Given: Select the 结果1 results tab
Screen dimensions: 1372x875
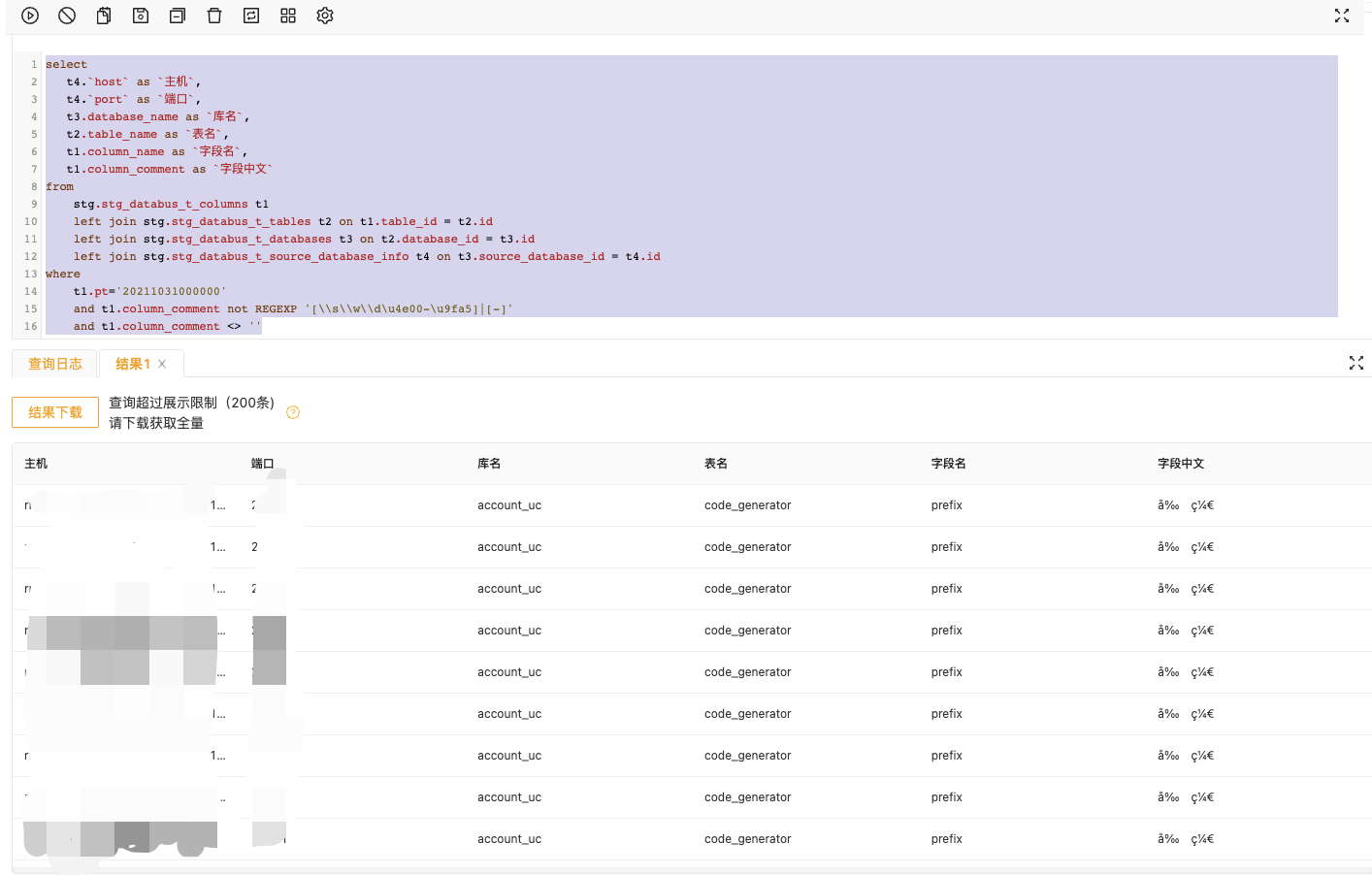Looking at the screenshot, I should [x=133, y=364].
